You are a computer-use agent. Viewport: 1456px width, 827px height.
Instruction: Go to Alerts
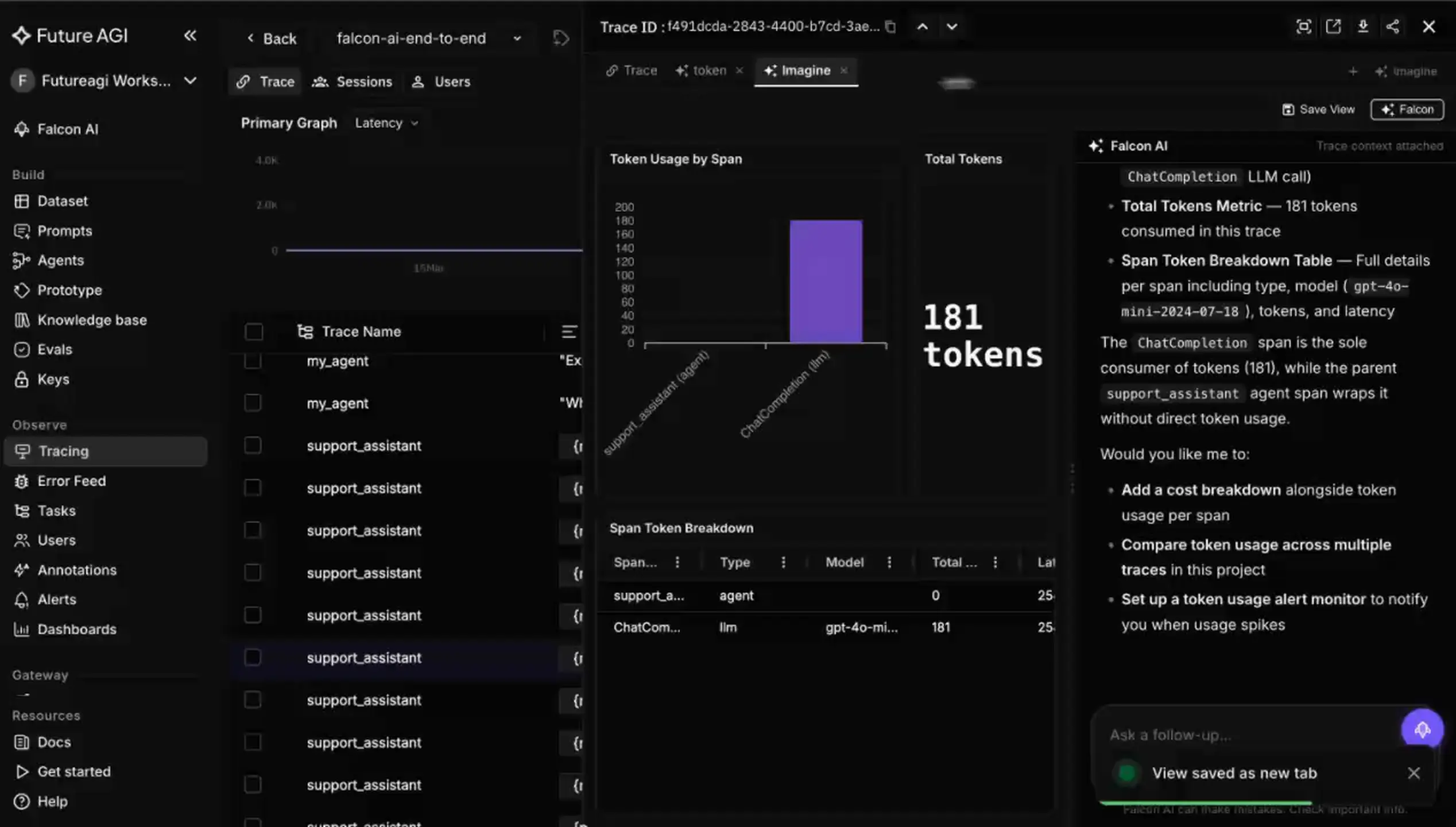(x=45, y=600)
